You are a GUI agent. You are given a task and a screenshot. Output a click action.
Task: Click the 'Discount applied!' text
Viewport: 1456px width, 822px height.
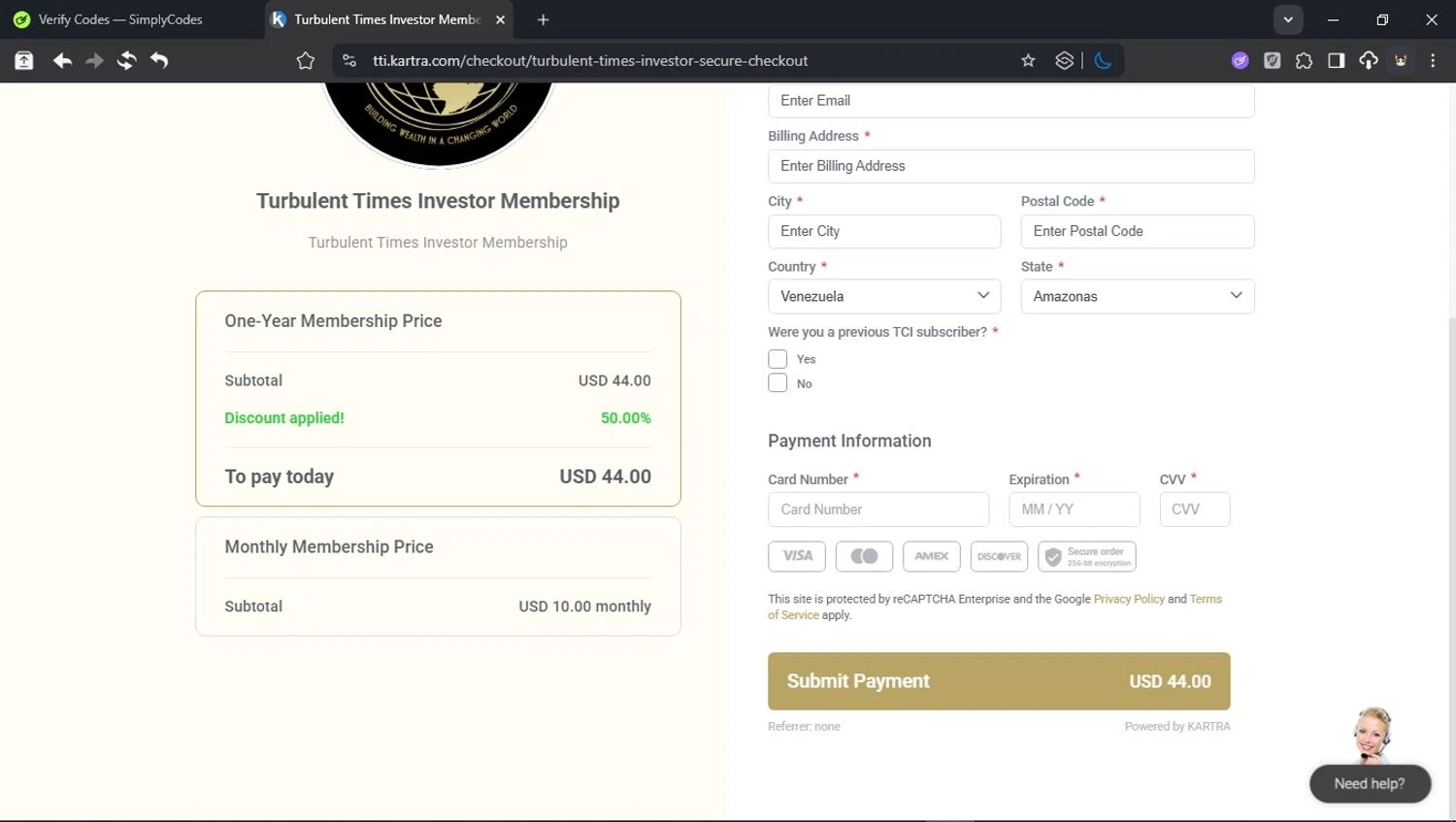tap(284, 418)
